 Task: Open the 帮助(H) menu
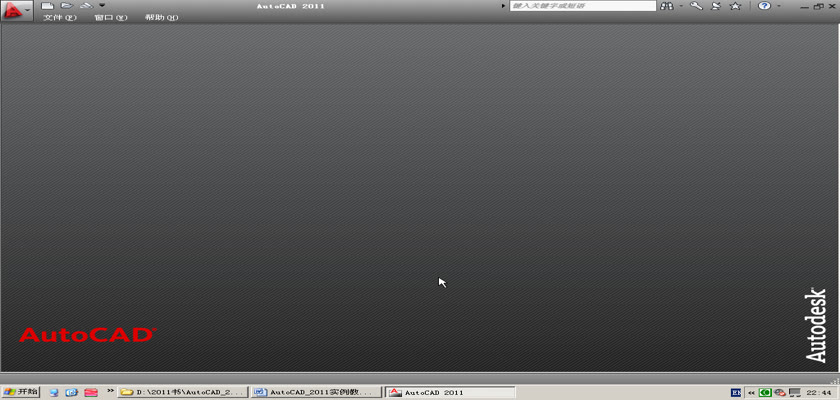(161, 17)
